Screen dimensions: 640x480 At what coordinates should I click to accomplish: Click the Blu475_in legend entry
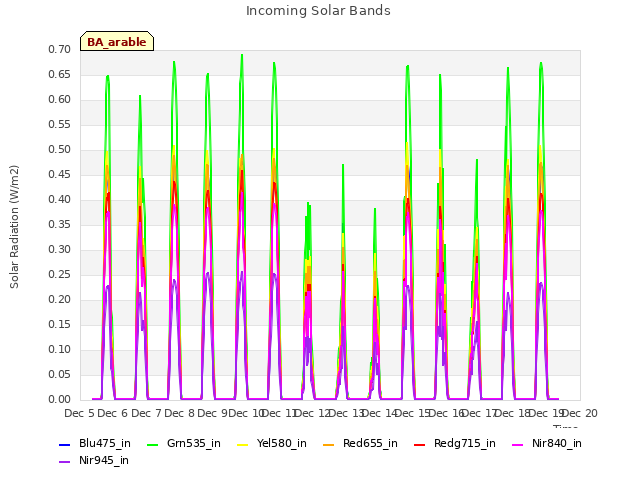95,443
